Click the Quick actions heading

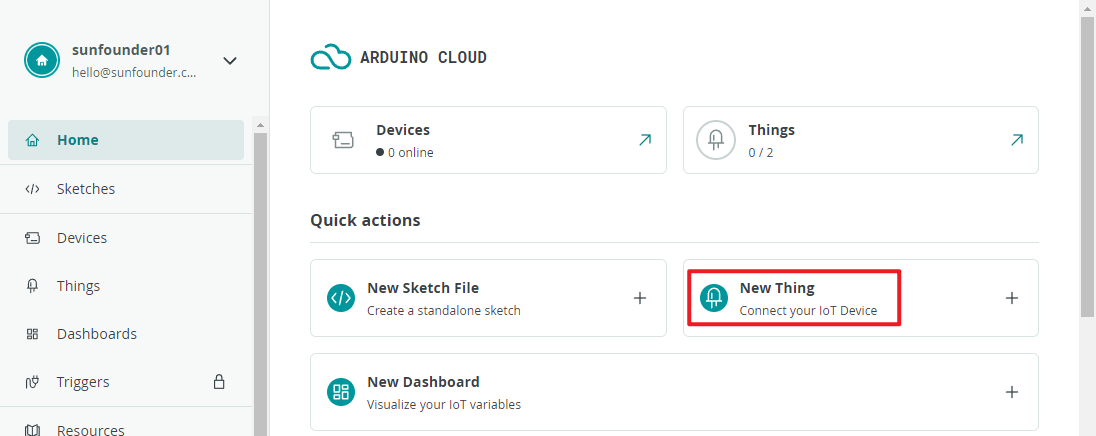(366, 221)
